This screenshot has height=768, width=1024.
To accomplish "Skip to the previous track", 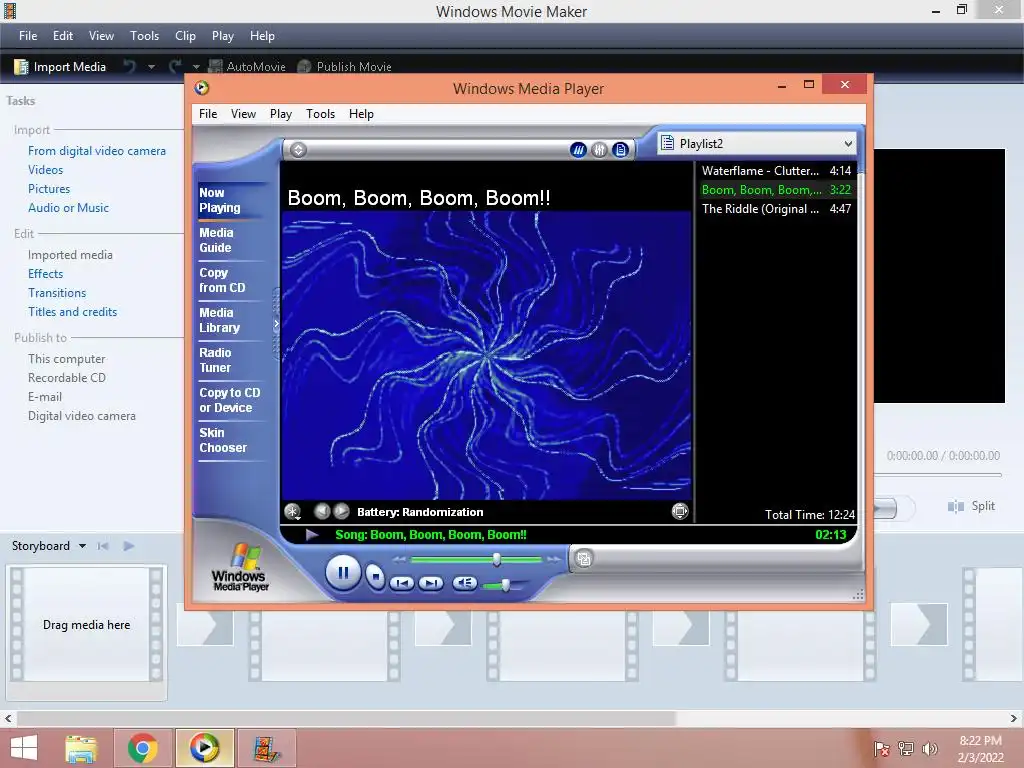I will 402,583.
